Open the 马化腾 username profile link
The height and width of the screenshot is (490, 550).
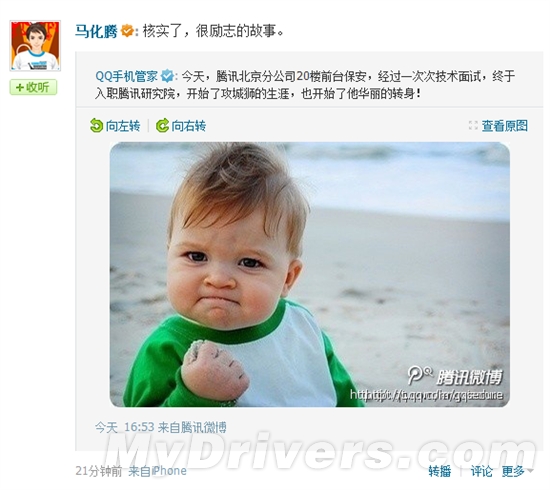pyautogui.click(x=96, y=31)
